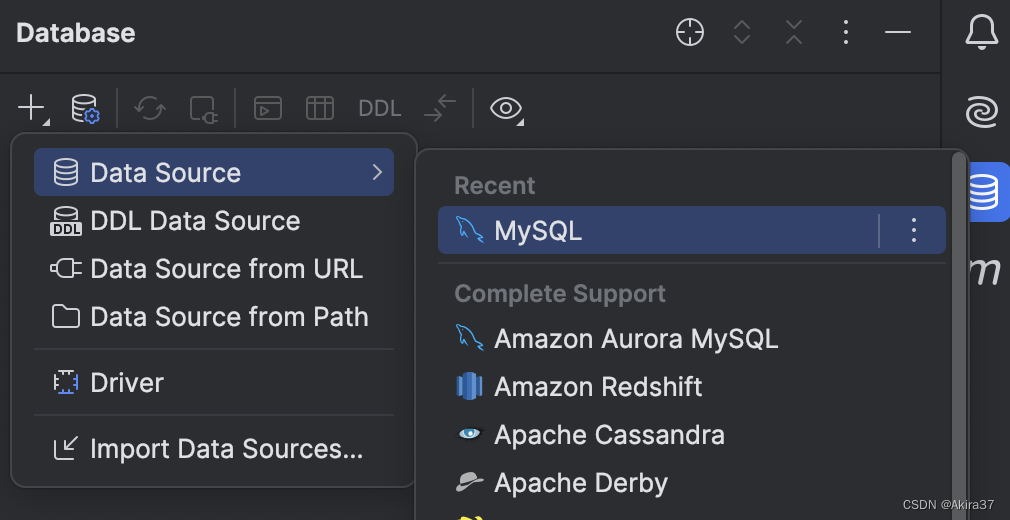Click the Jump to source arrows icon
Screen dimensions: 1010x520
point(440,108)
